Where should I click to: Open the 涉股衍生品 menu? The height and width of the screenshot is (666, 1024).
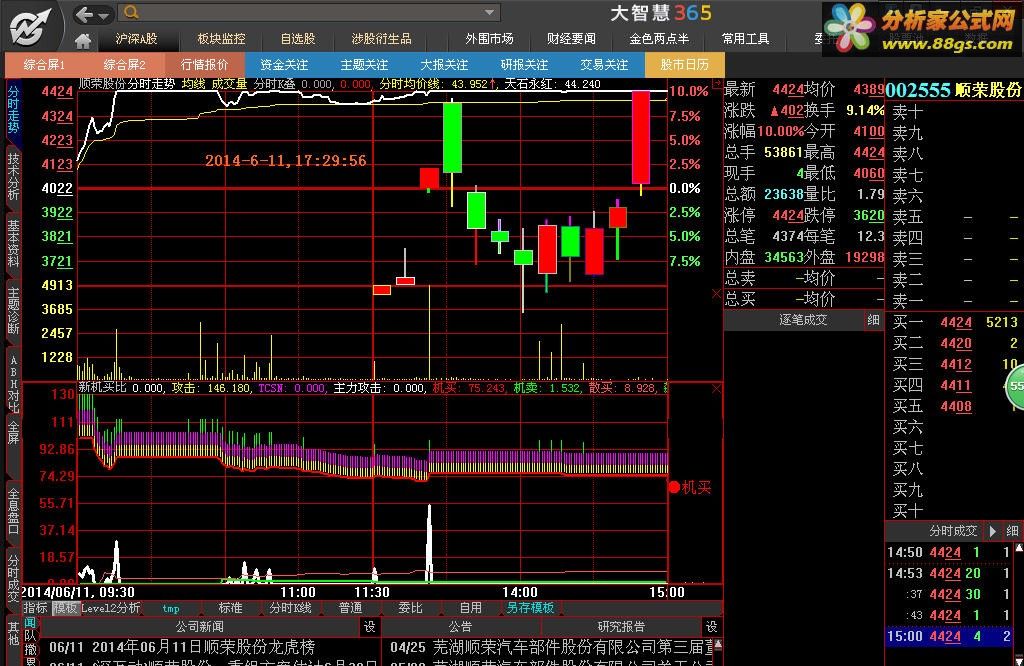381,39
